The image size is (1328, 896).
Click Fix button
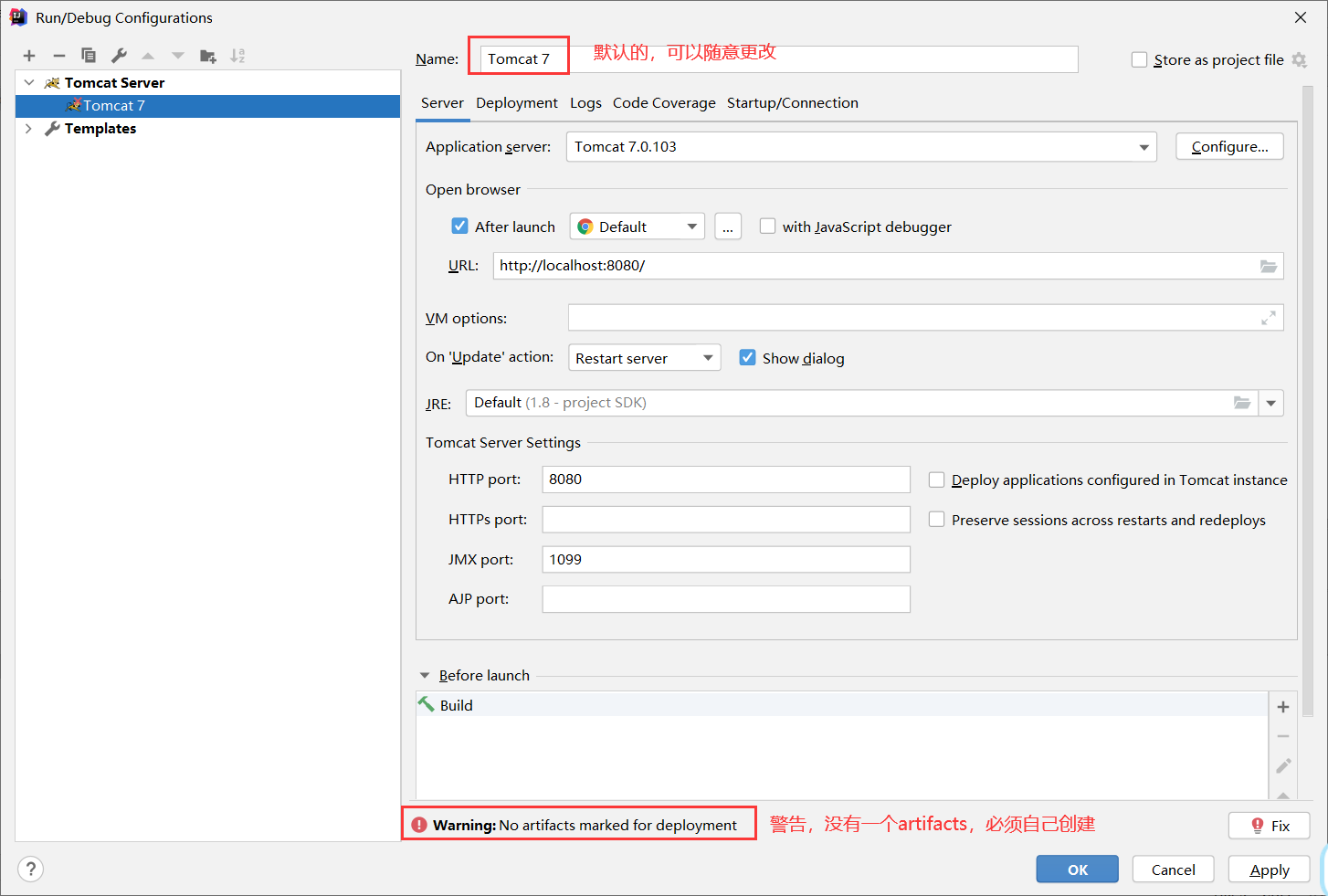(1270, 826)
